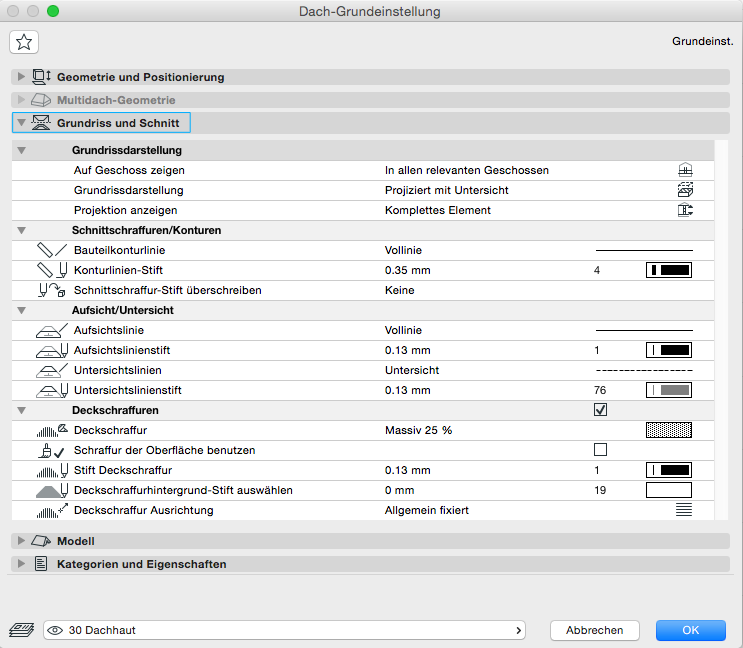Click the Deckschraffur Ausrichtung orientation icon
The image size is (743, 648).
click(x=684, y=510)
